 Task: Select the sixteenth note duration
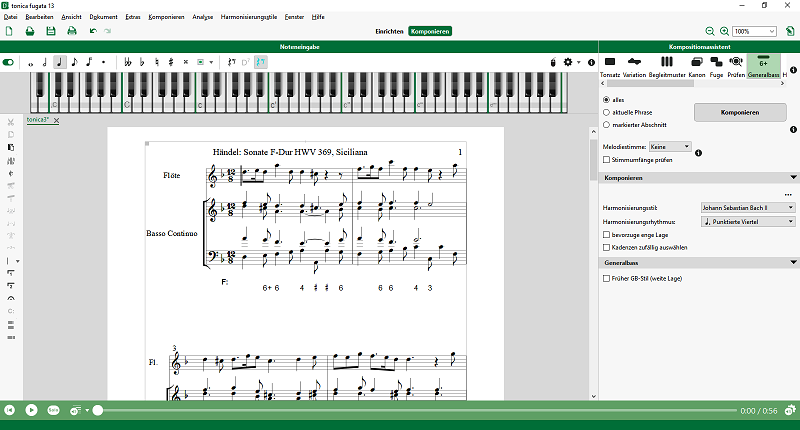[x=89, y=62]
